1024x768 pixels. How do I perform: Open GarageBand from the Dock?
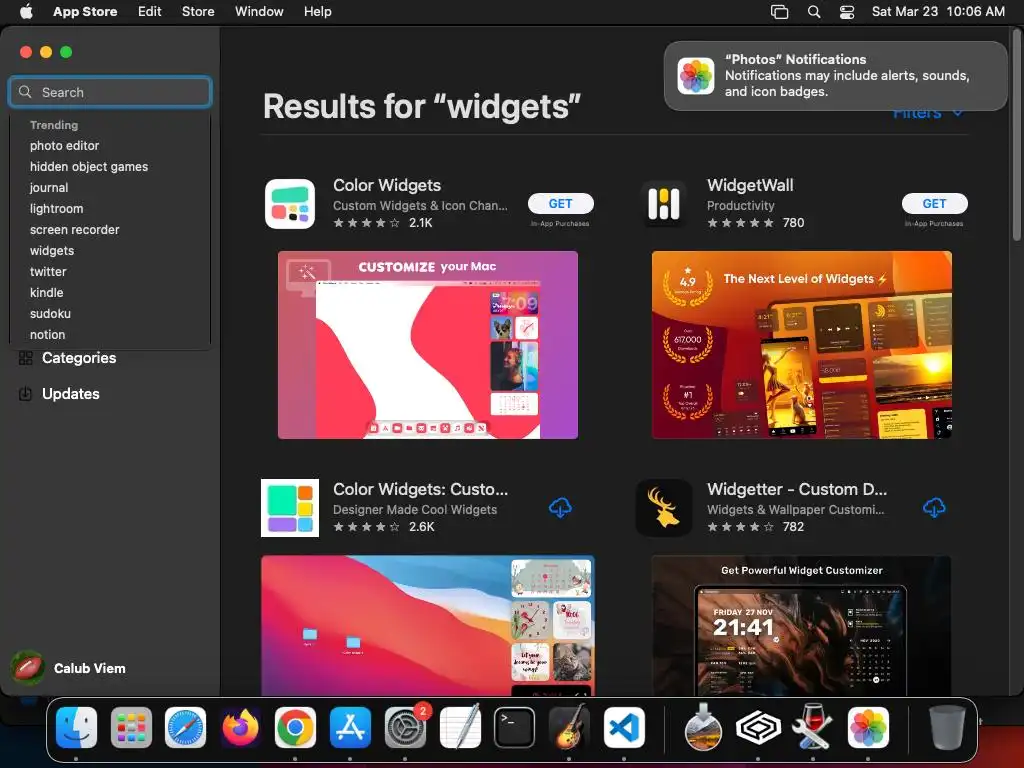pyautogui.click(x=569, y=728)
